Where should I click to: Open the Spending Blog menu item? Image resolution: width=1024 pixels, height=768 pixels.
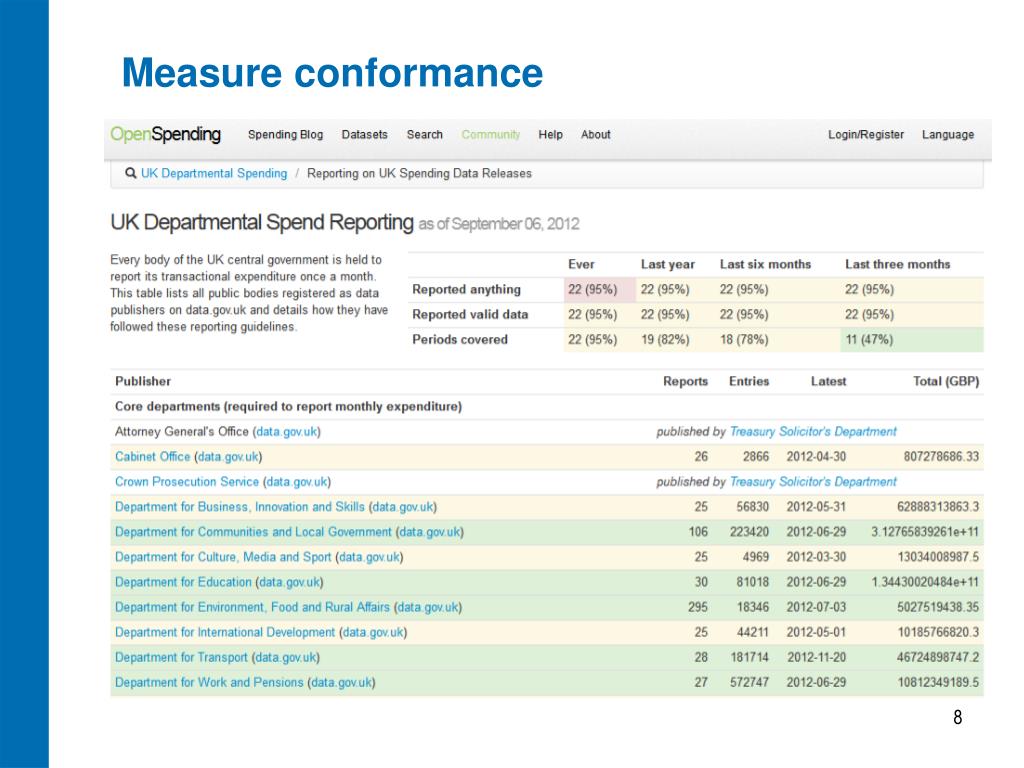click(x=285, y=135)
